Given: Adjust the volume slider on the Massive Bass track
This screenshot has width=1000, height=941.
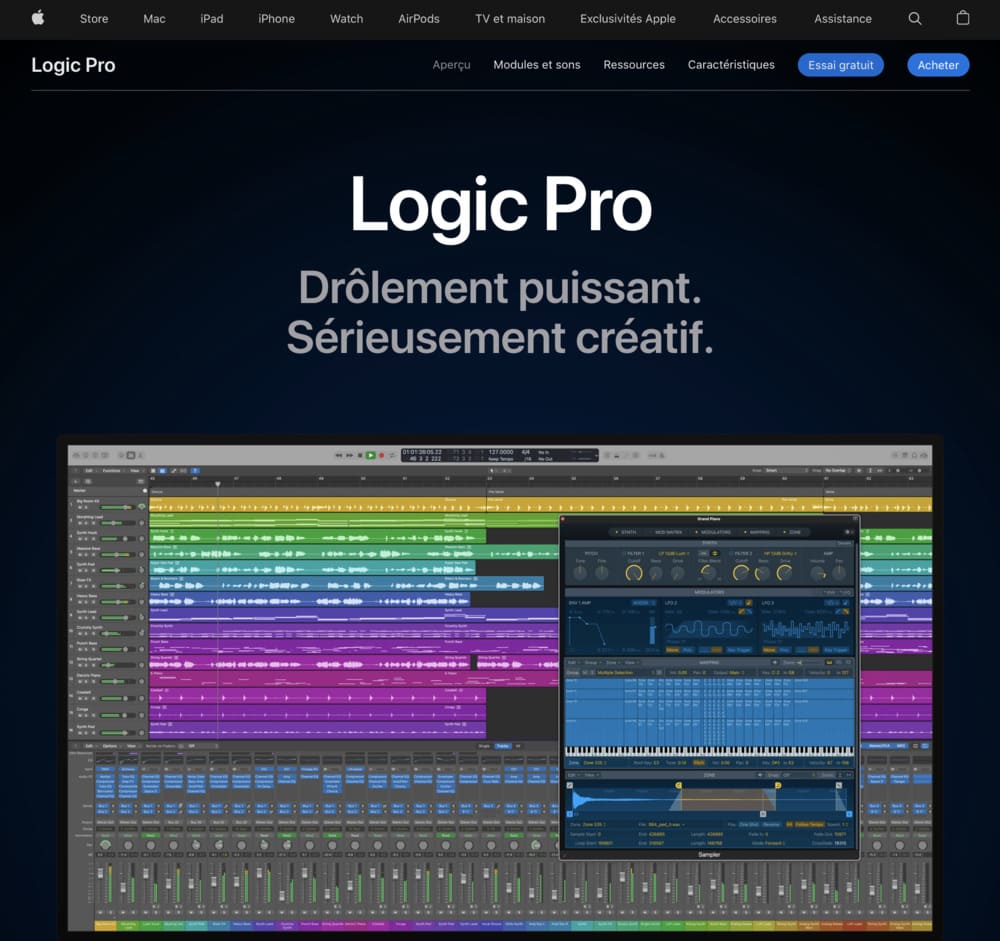Looking at the screenshot, I should pyautogui.click(x=116, y=555).
